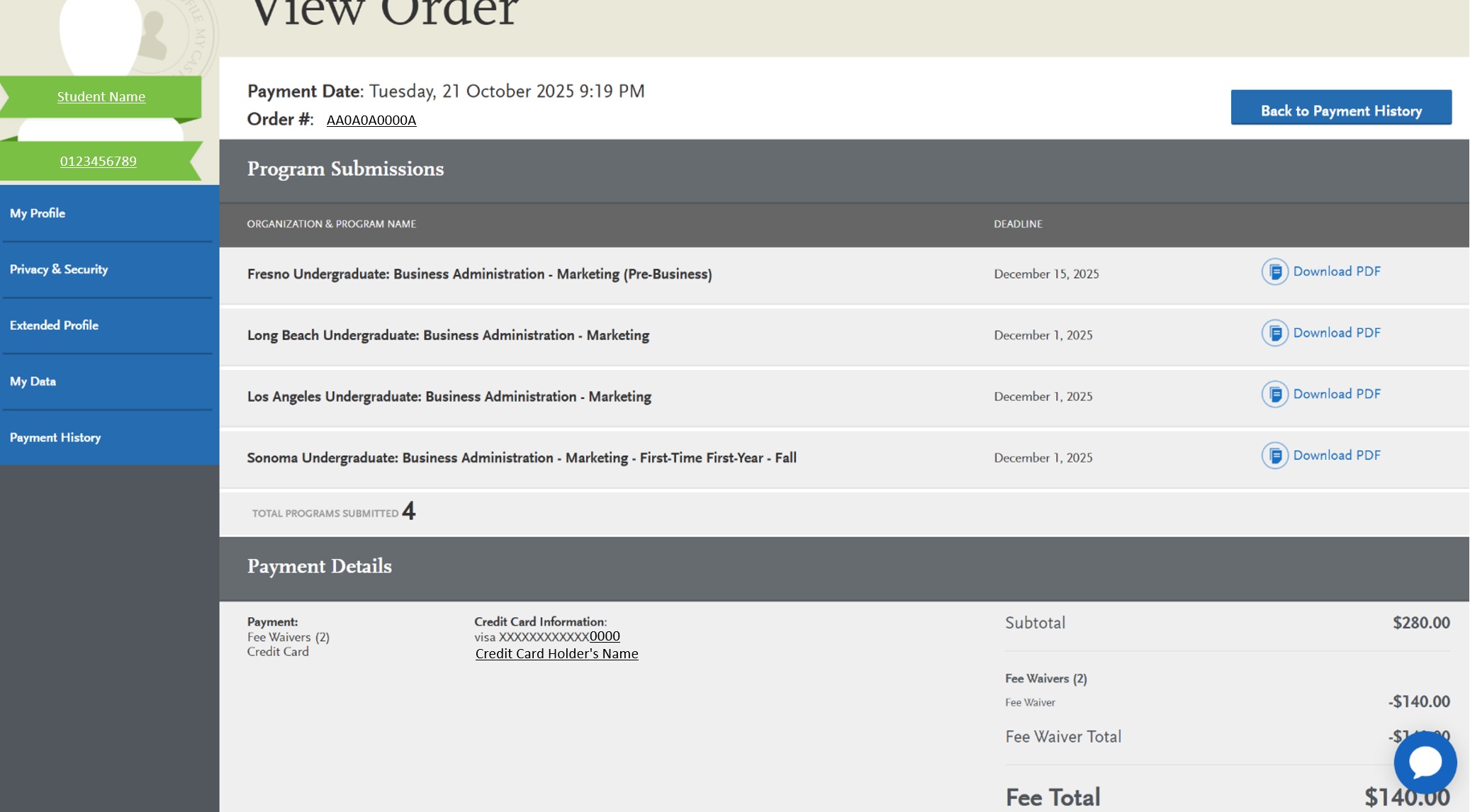The image size is (1470, 812).
Task: Select Extended Profile menu item
Action: pos(54,325)
